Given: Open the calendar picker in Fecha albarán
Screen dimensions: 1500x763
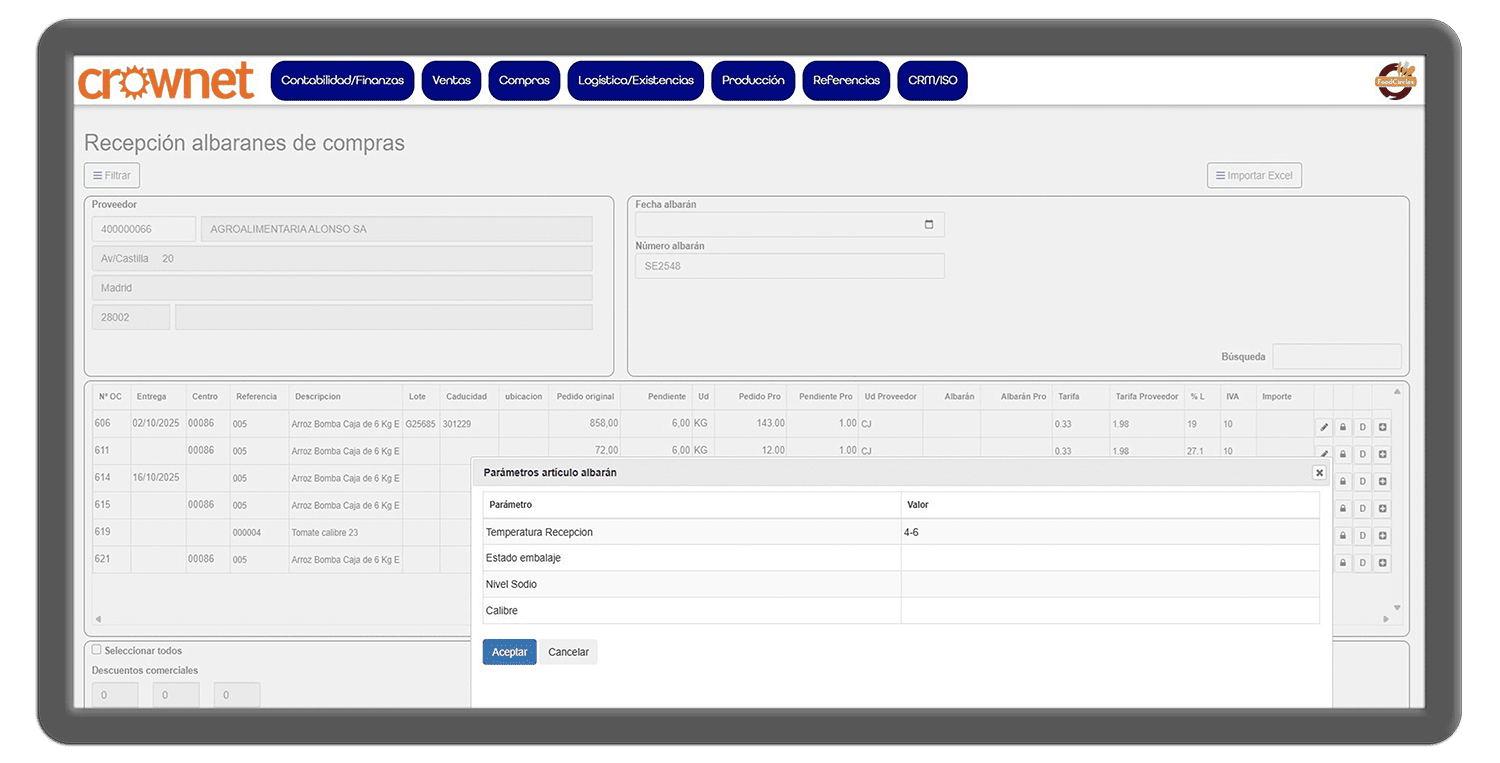Looking at the screenshot, I should (928, 225).
